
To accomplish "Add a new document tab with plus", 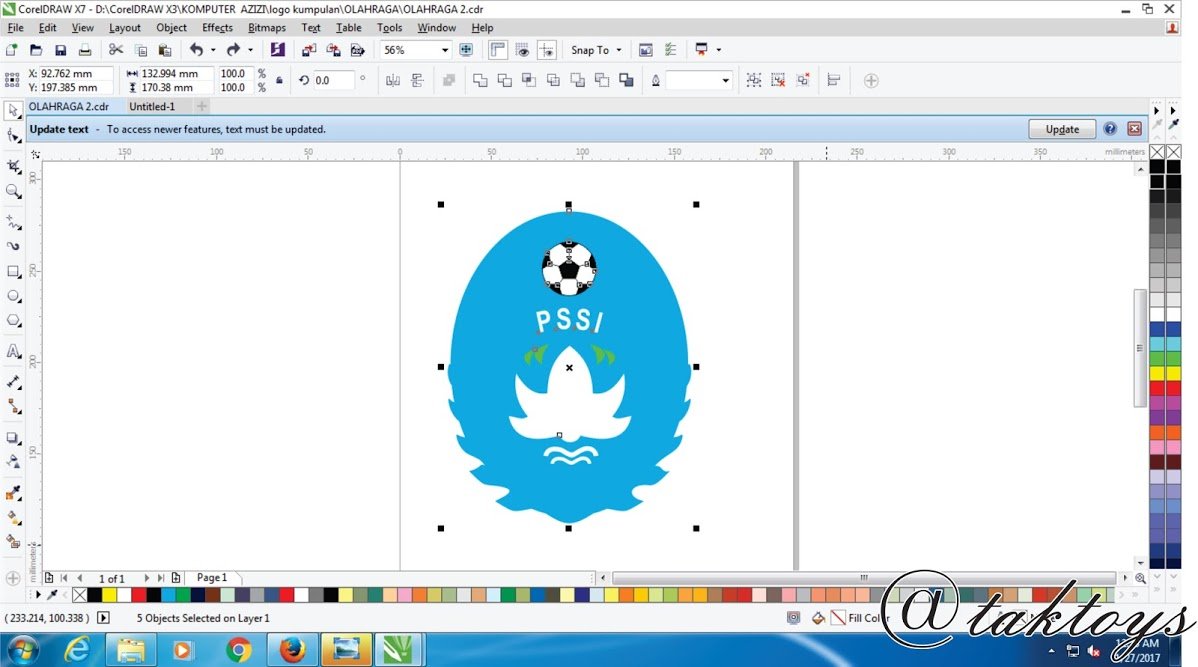I will pyautogui.click(x=202, y=107).
